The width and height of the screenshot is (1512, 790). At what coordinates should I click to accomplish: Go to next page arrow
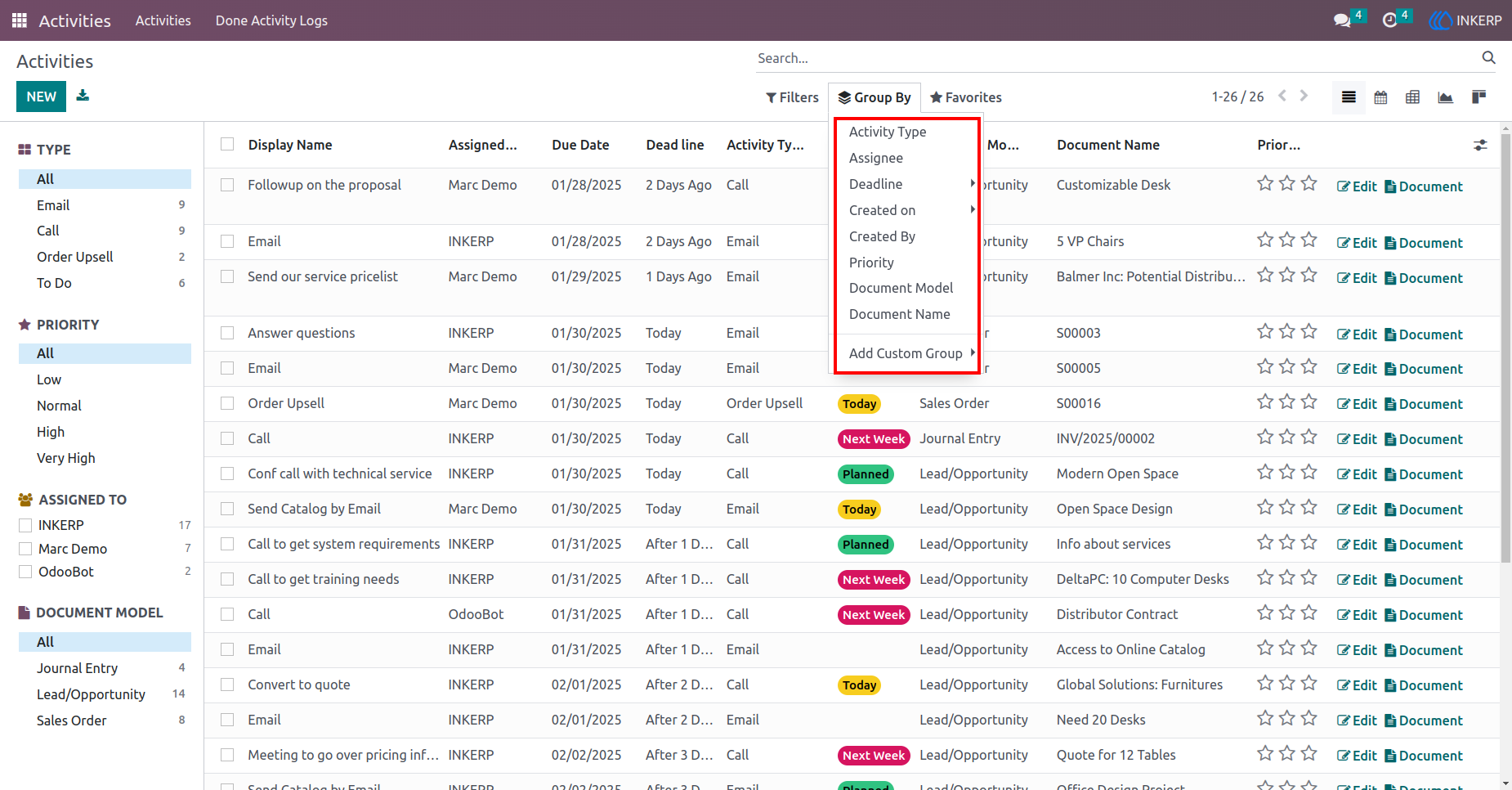1304,97
